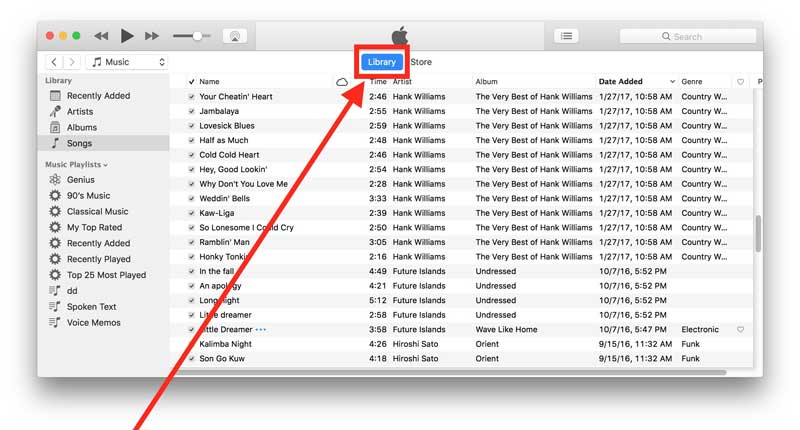Screen dimensions: 800x430
Task: Open the Spoken Text playlist
Action: [x=91, y=307]
